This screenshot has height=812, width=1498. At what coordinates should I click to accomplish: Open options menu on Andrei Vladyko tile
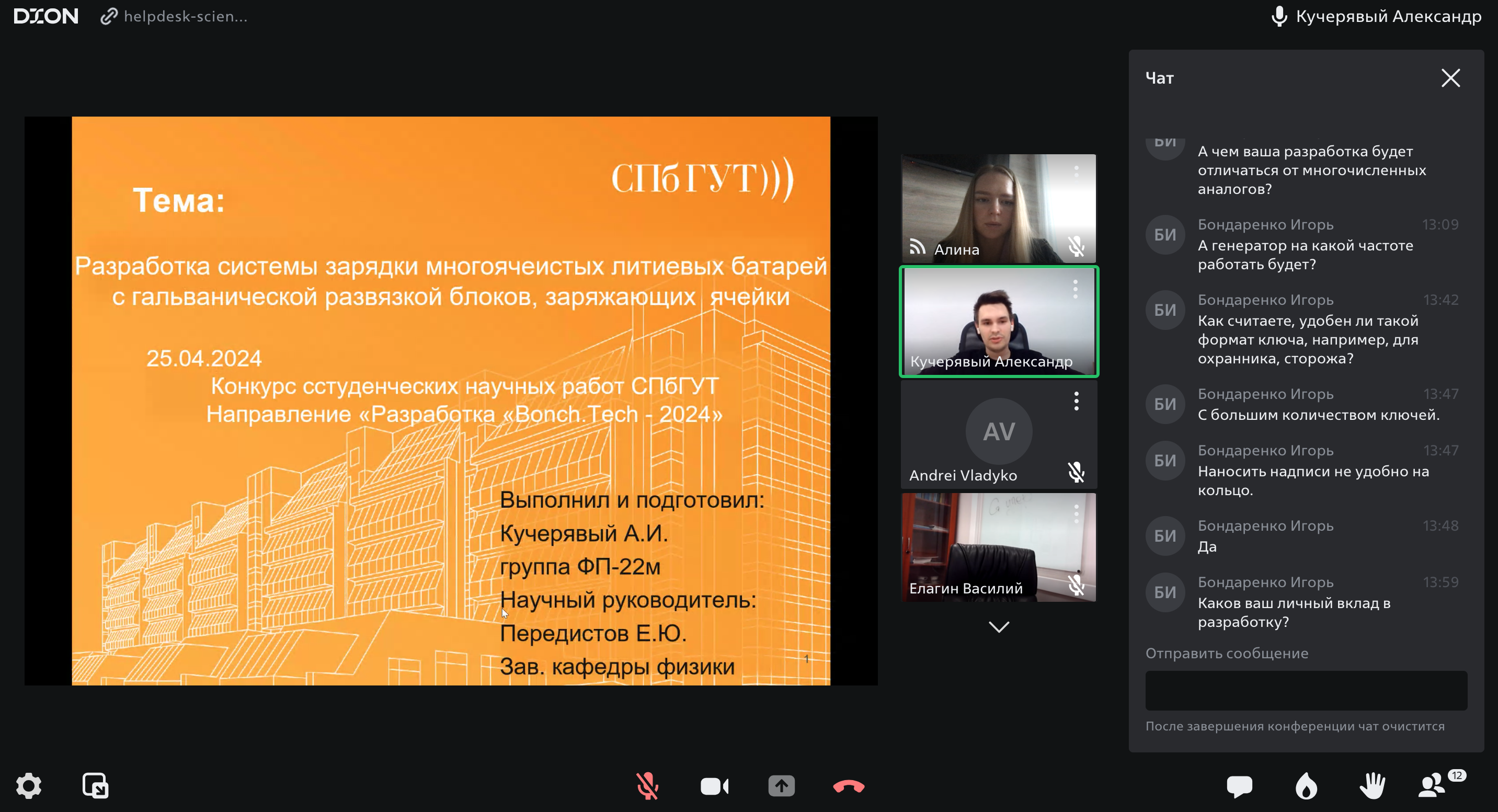1077,401
